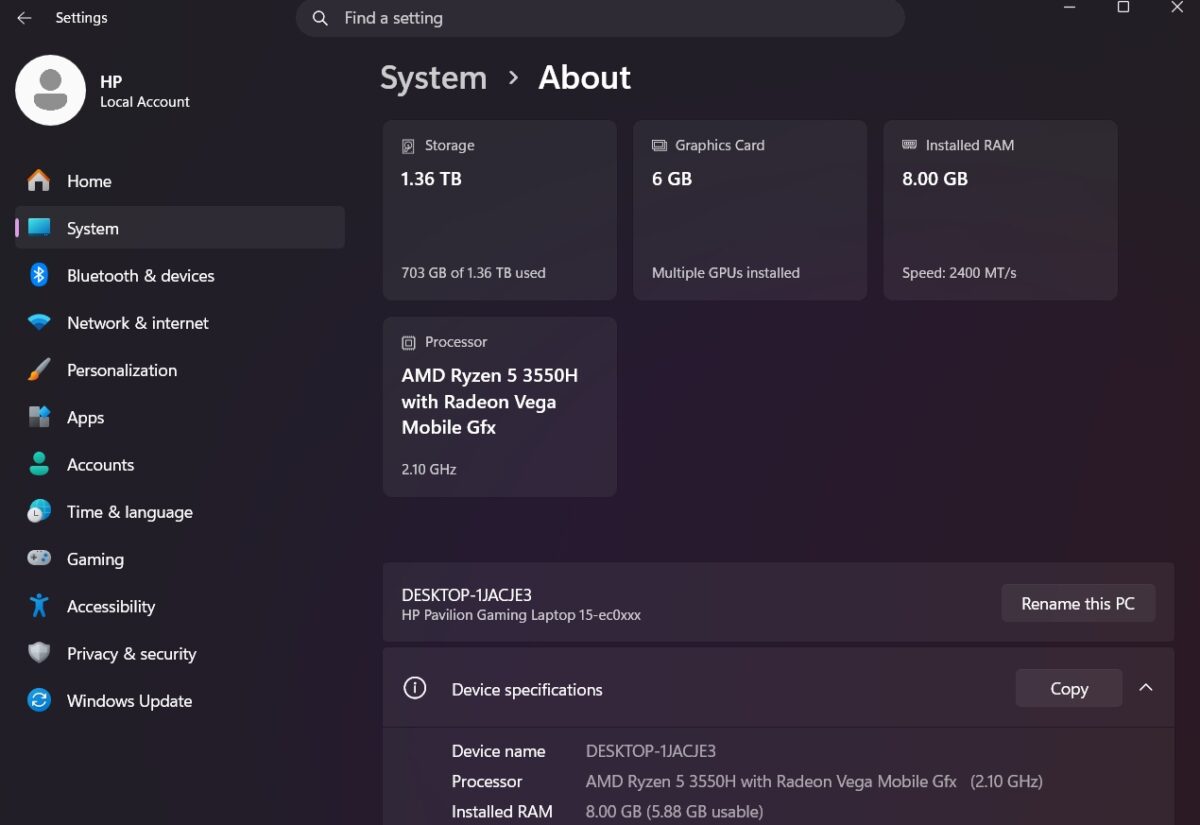The width and height of the screenshot is (1200, 825).
Task: Open Bluetooth & devices settings
Action: (x=180, y=275)
